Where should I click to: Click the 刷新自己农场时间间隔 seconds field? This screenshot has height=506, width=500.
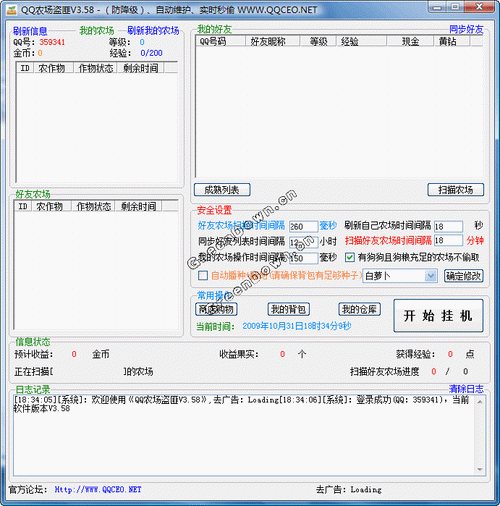click(x=448, y=226)
